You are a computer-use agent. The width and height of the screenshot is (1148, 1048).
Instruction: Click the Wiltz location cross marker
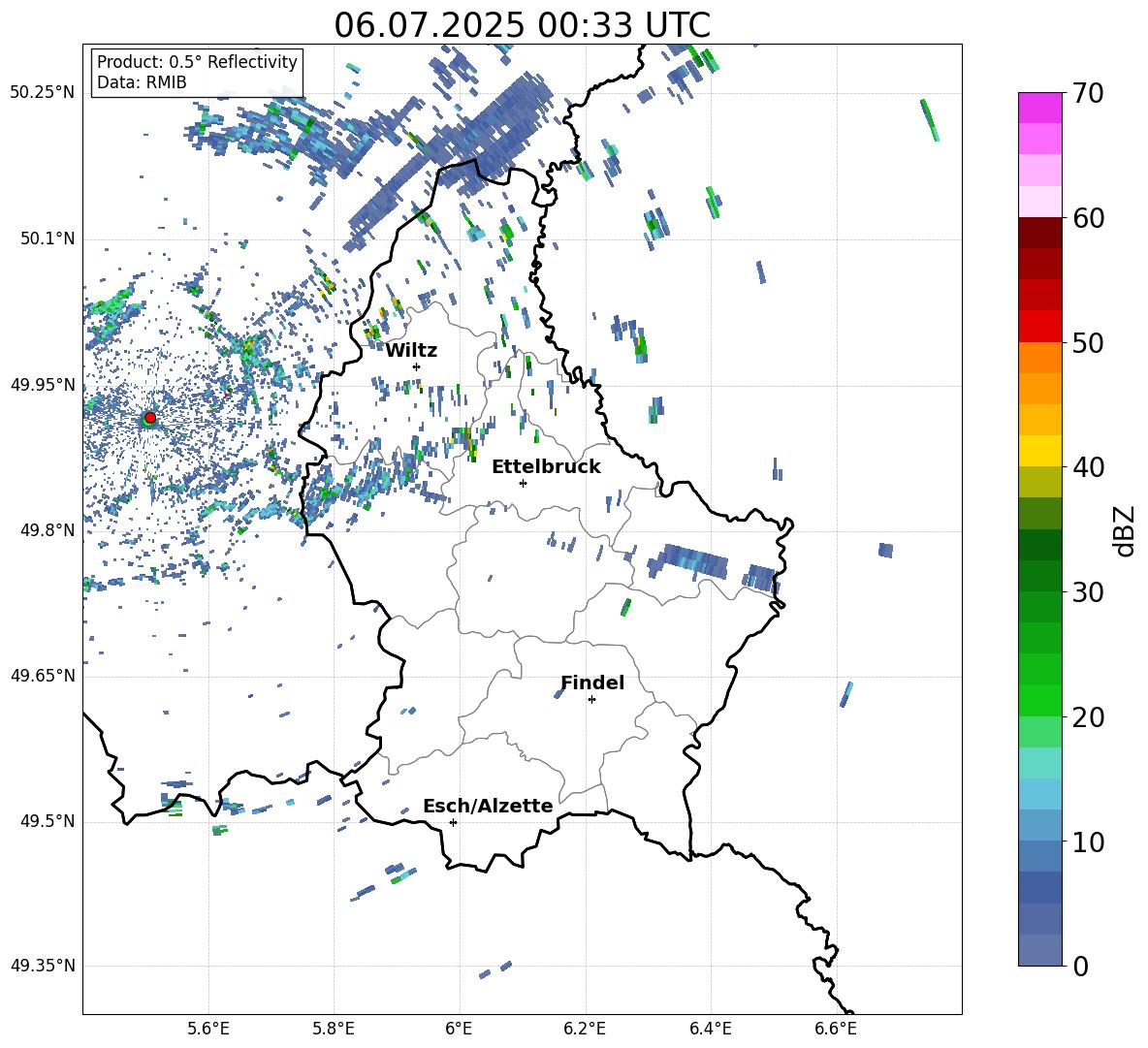pos(417,366)
